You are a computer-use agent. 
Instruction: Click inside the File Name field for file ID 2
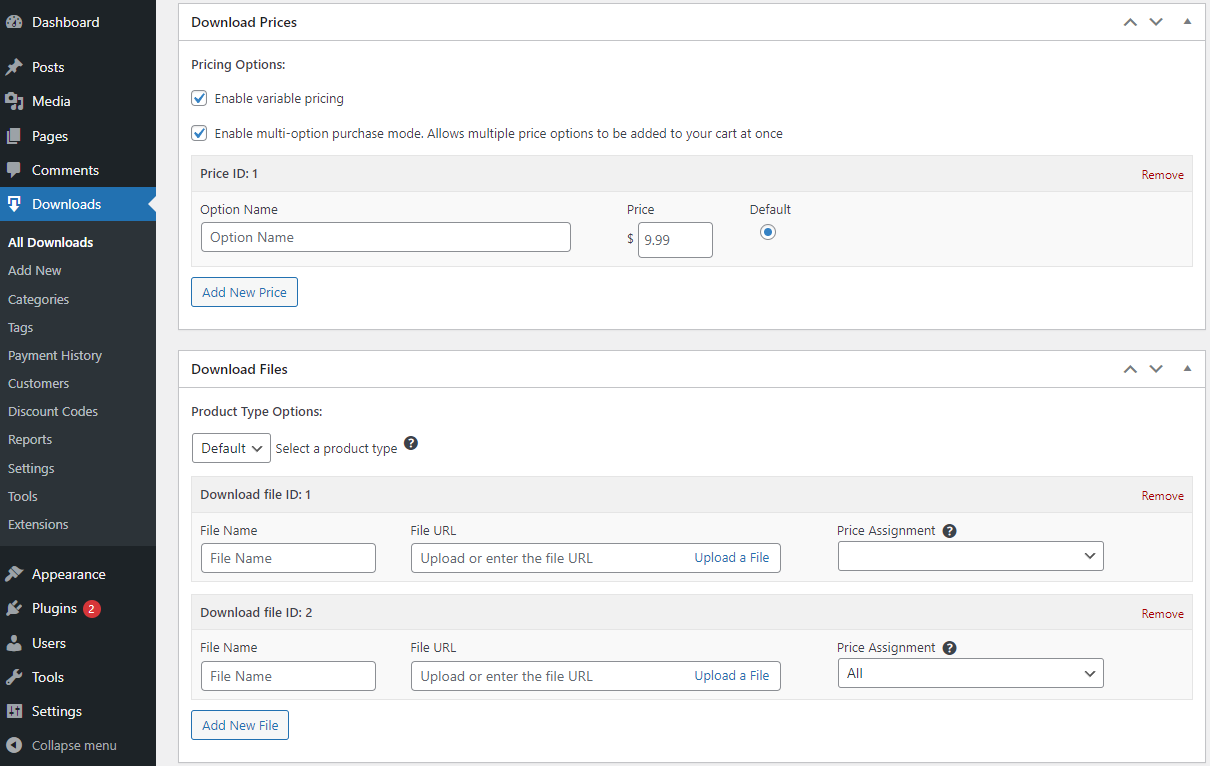[288, 675]
